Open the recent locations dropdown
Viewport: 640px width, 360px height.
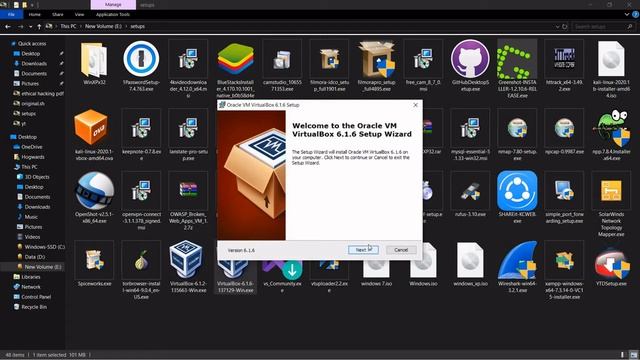[x=31, y=27]
